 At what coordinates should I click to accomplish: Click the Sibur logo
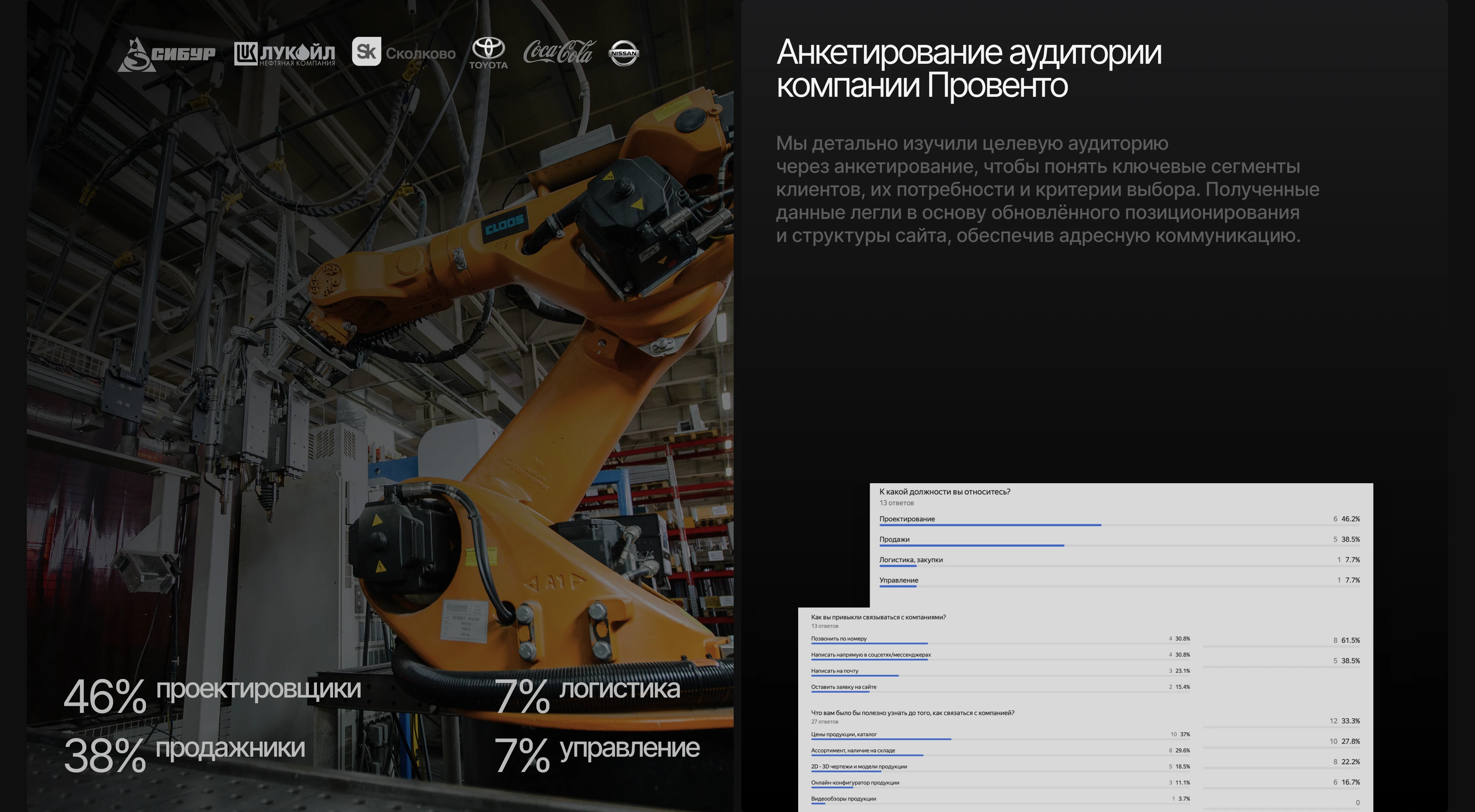click(x=166, y=55)
